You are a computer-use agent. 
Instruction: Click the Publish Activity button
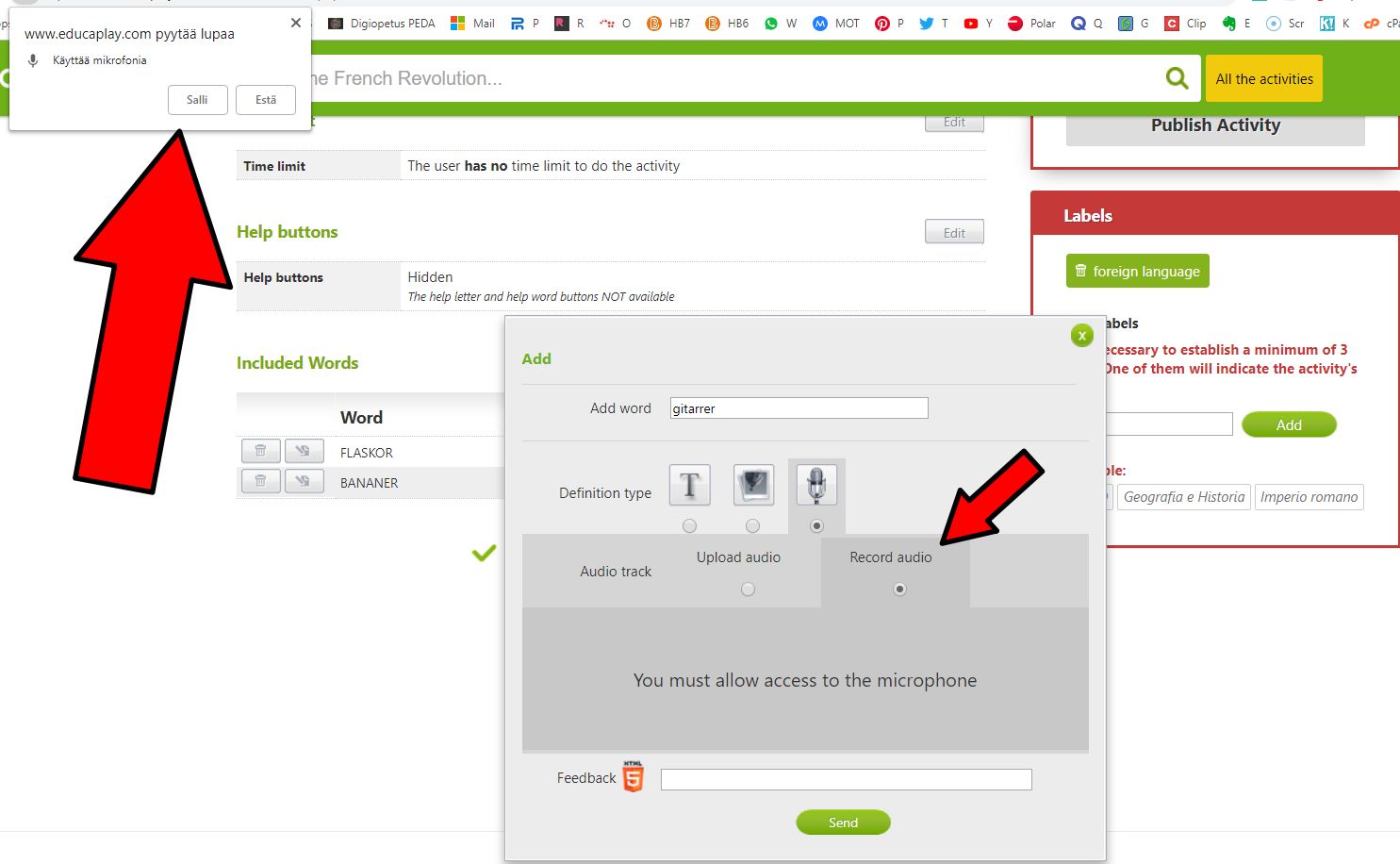(1214, 126)
